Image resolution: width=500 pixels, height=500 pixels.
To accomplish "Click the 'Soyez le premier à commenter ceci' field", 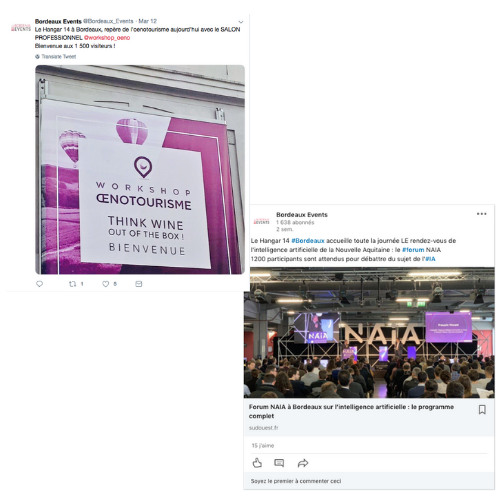I will 369,481.
